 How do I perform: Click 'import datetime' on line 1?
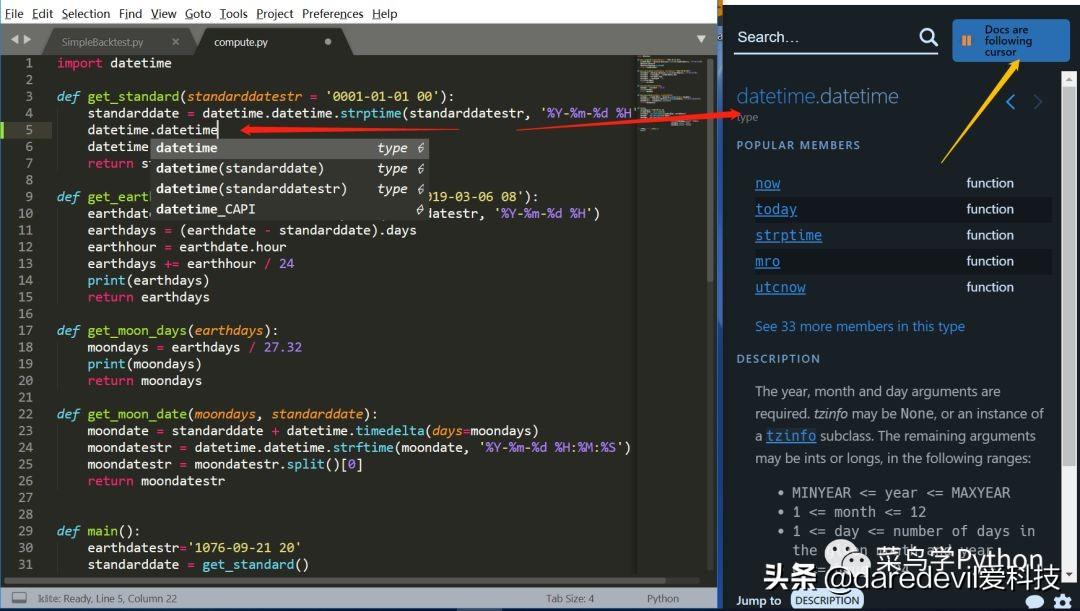114,63
